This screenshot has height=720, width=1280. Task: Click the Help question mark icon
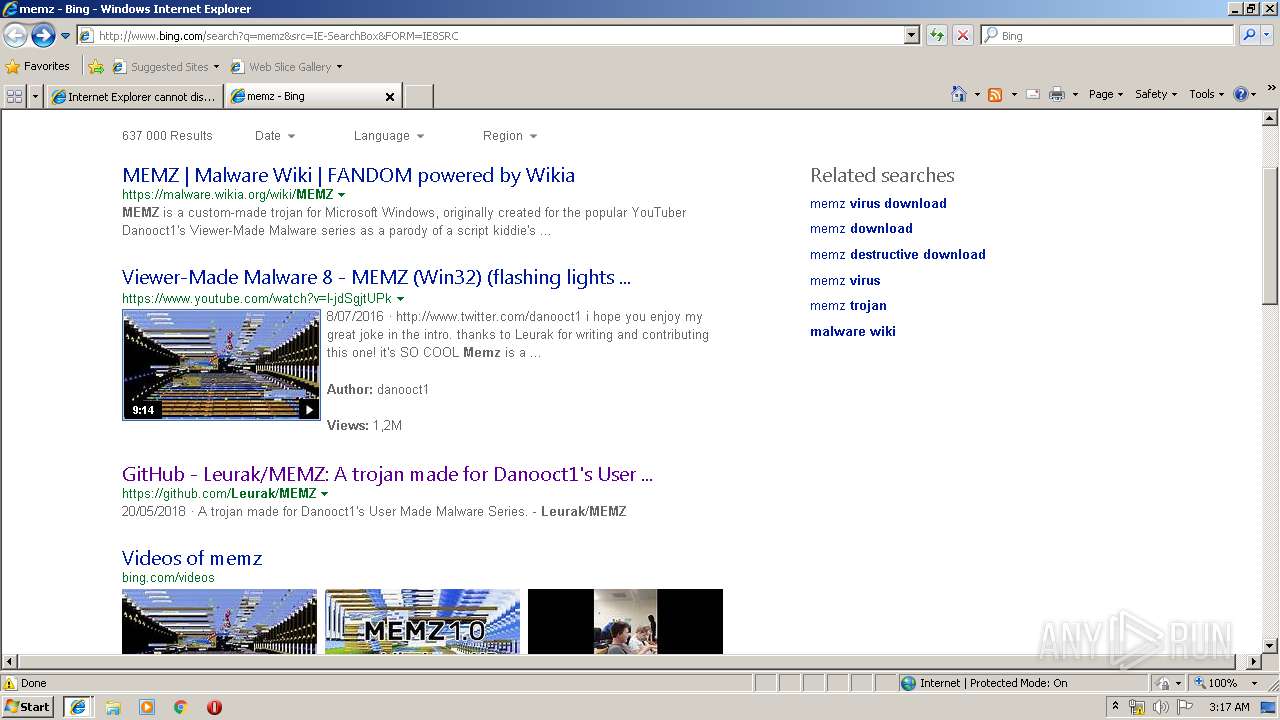point(1241,94)
